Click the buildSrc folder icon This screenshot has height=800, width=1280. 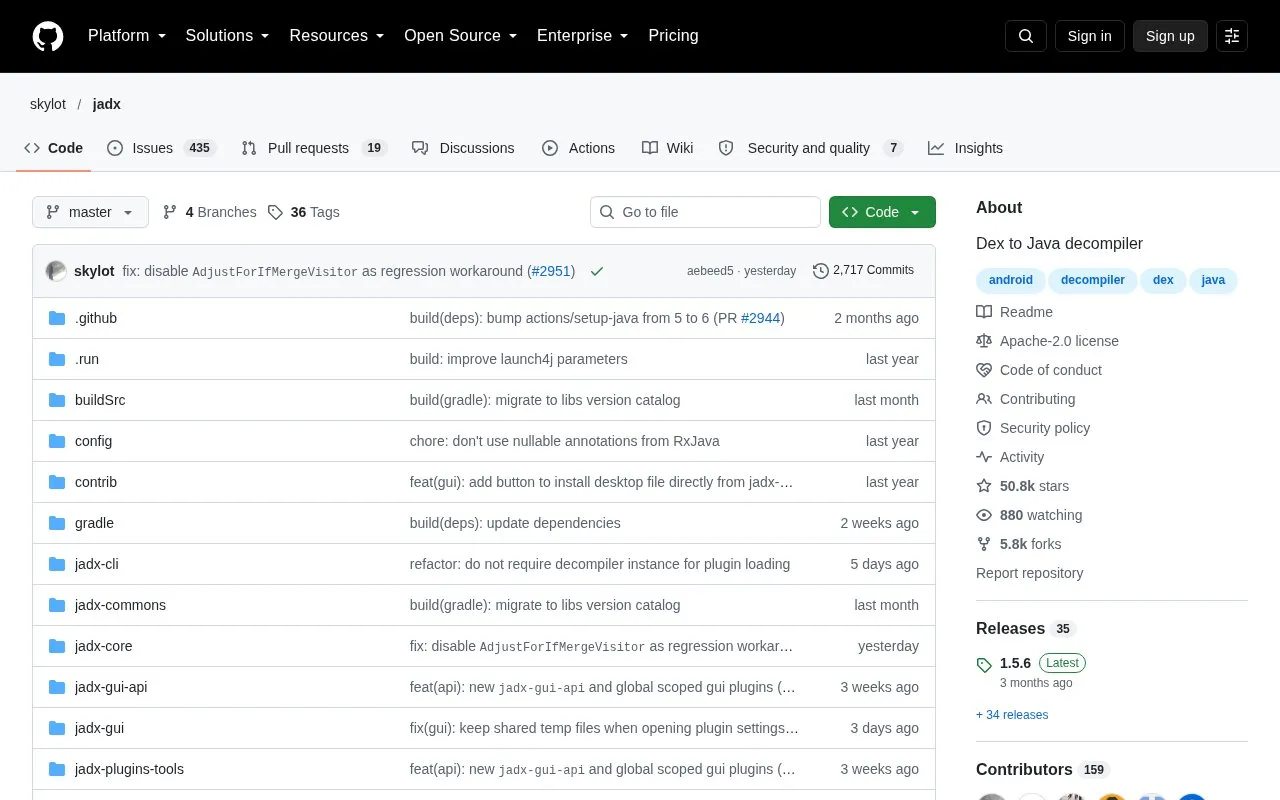(57, 400)
